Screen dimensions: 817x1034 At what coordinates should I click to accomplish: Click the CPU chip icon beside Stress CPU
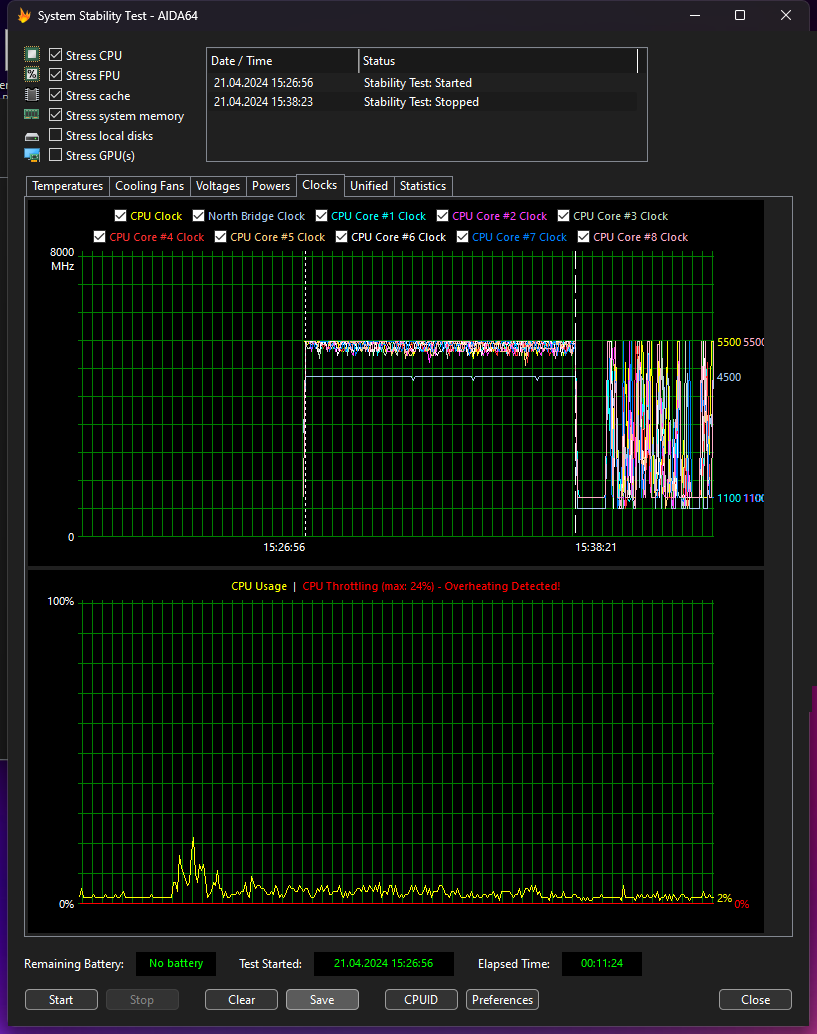tap(32, 56)
